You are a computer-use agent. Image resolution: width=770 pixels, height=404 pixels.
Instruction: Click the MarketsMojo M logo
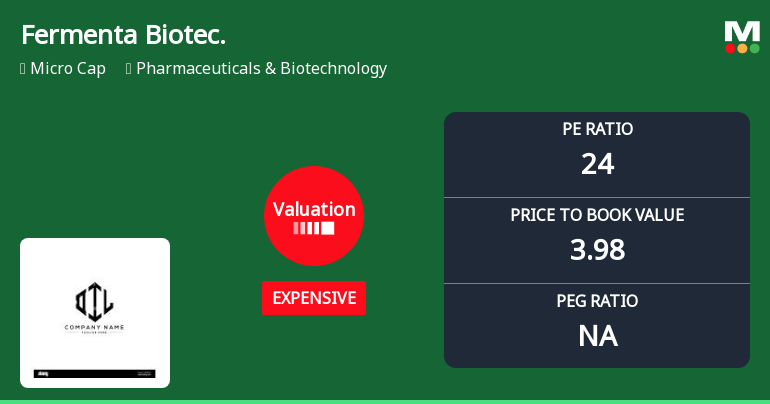tap(742, 37)
